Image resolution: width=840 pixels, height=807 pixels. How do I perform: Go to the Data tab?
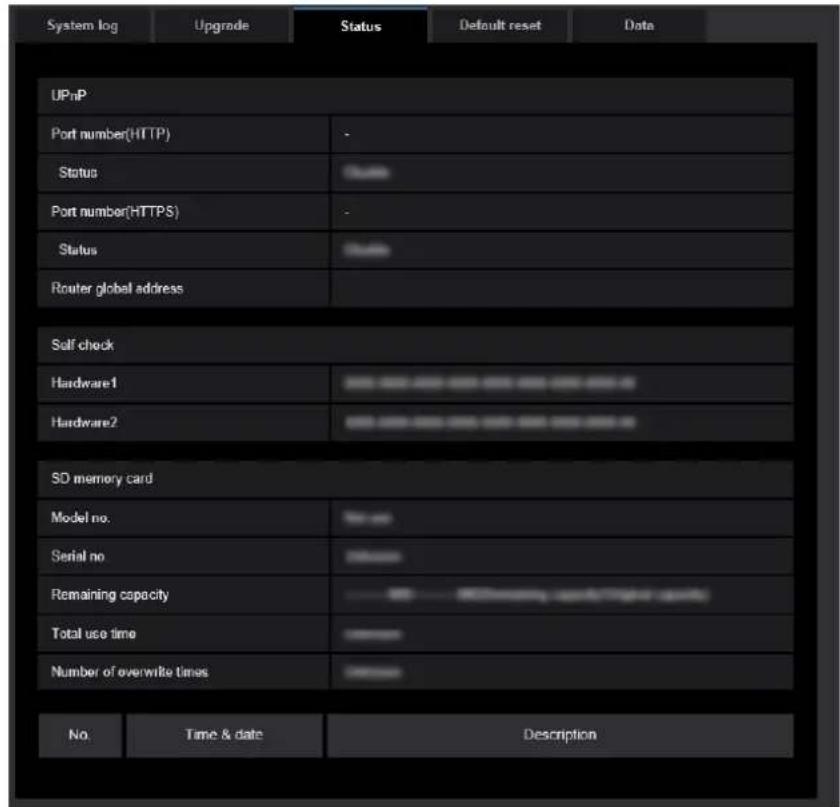[639, 25]
